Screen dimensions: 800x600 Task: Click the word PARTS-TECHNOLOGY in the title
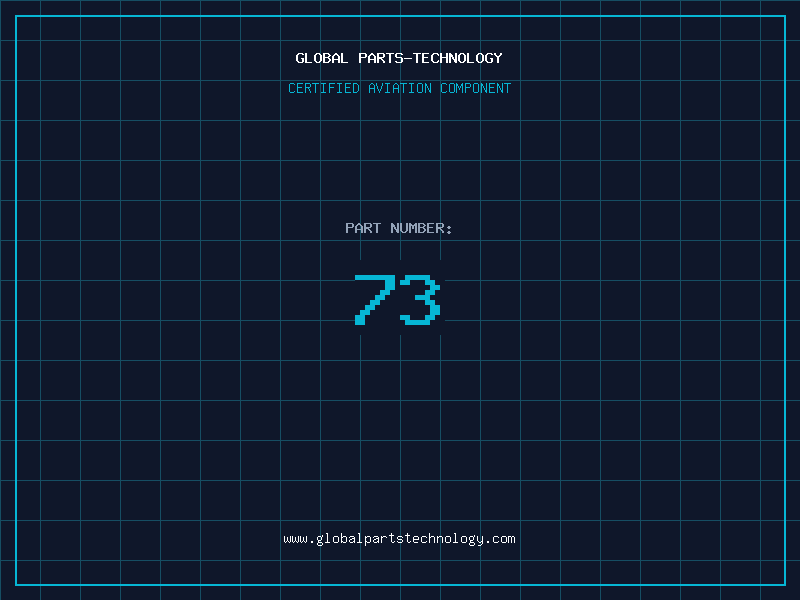pyautogui.click(x=429, y=59)
